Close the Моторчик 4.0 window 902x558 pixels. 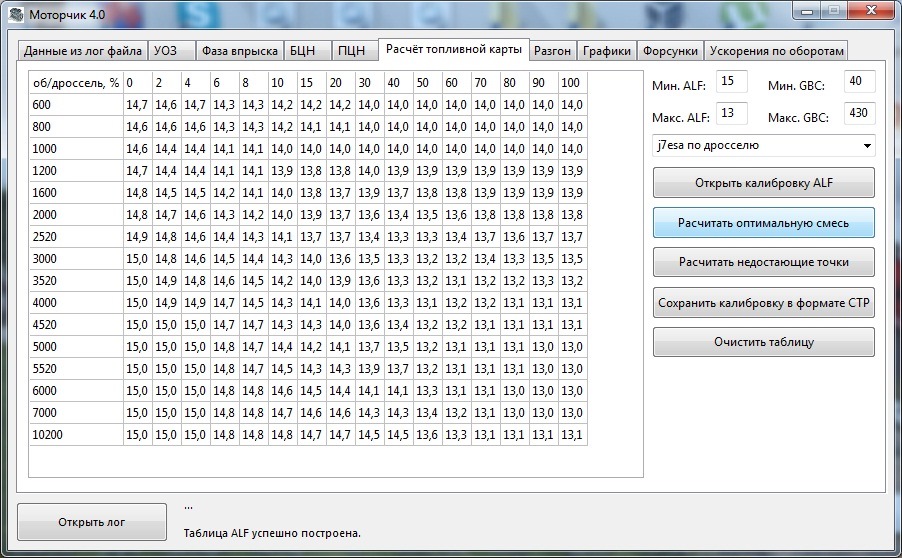tap(871, 11)
